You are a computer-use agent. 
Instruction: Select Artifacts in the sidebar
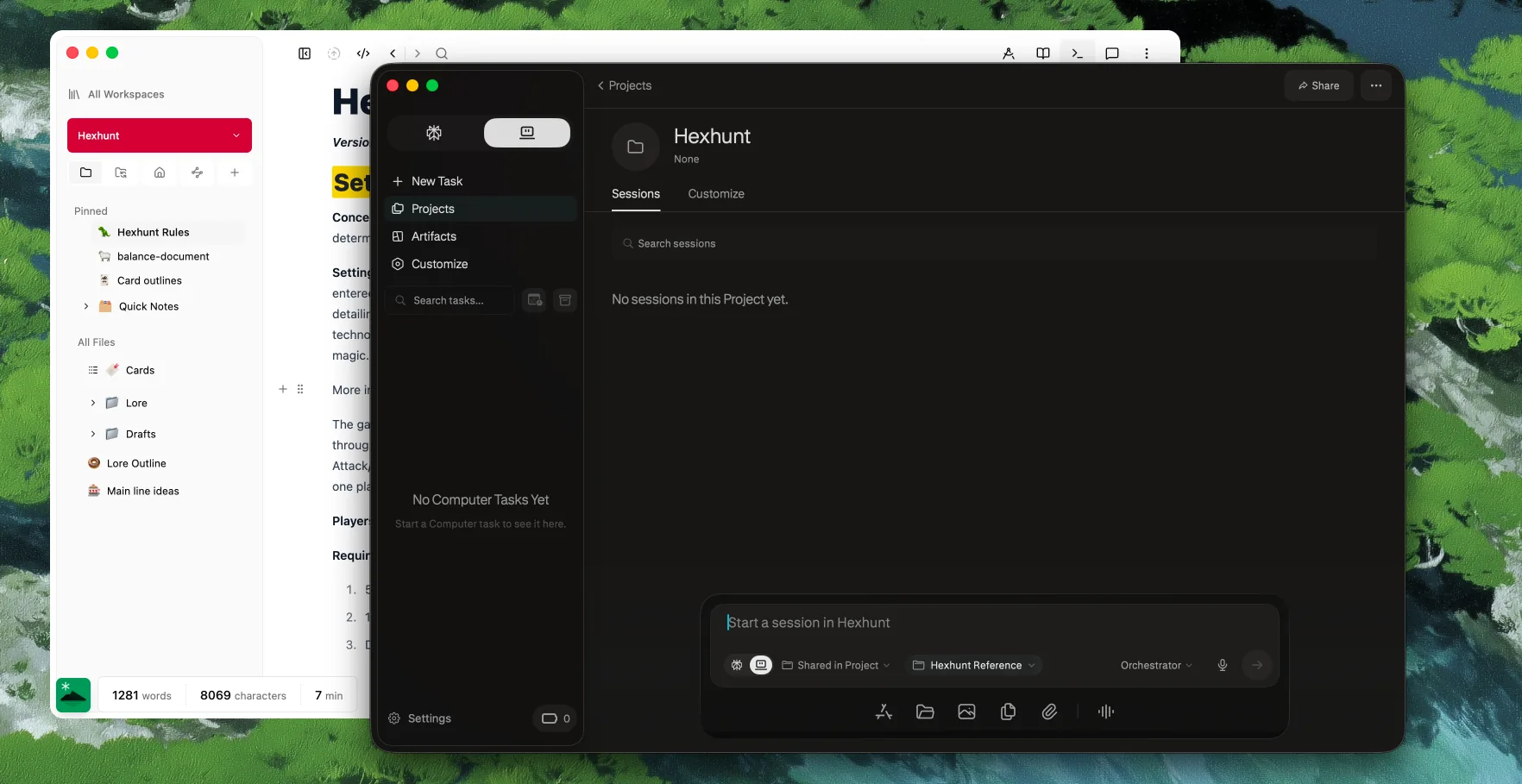click(x=480, y=236)
